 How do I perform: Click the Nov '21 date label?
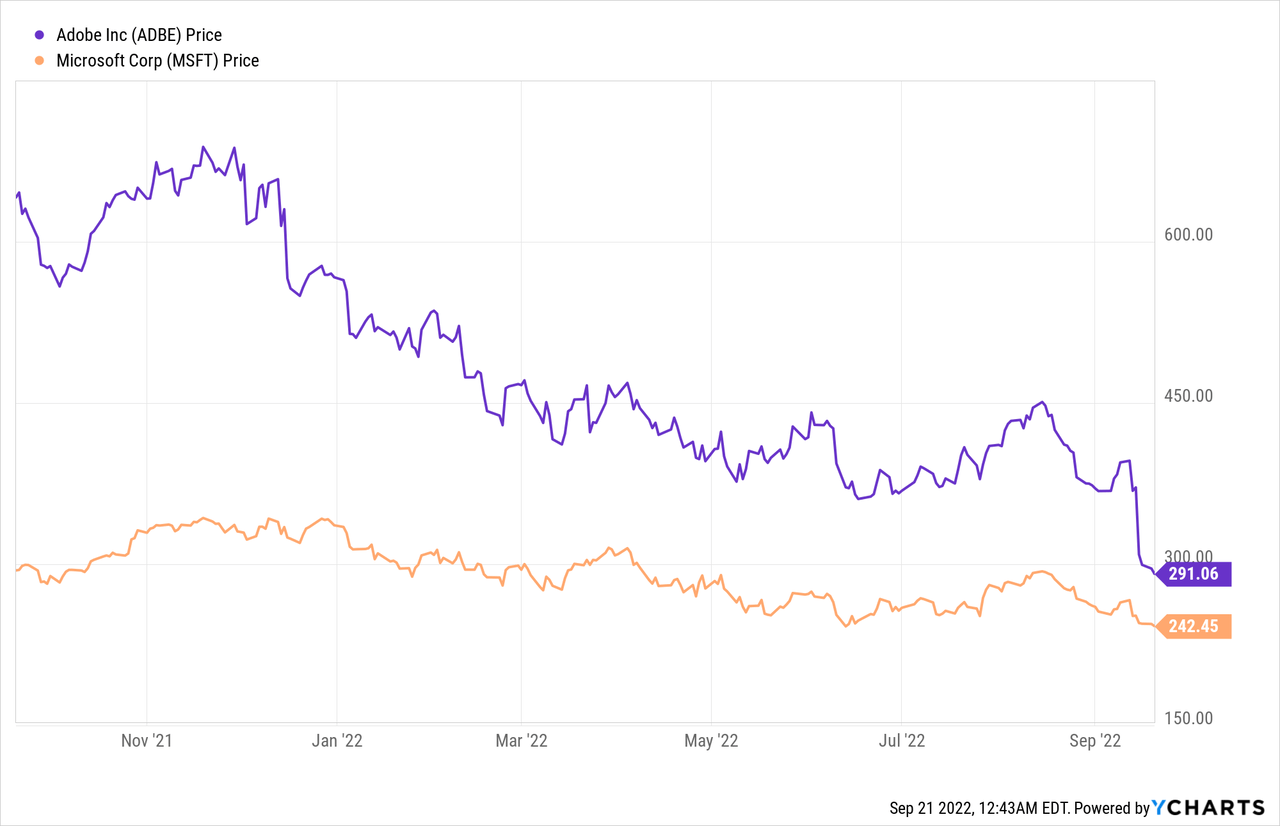(147, 741)
